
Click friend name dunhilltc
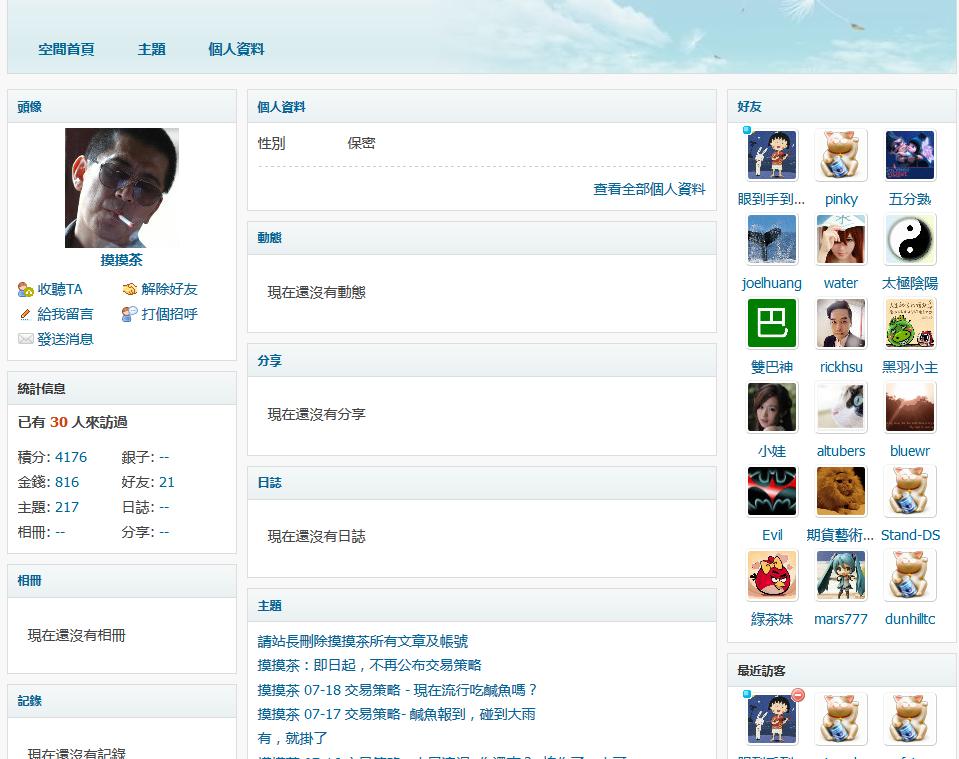point(909,619)
